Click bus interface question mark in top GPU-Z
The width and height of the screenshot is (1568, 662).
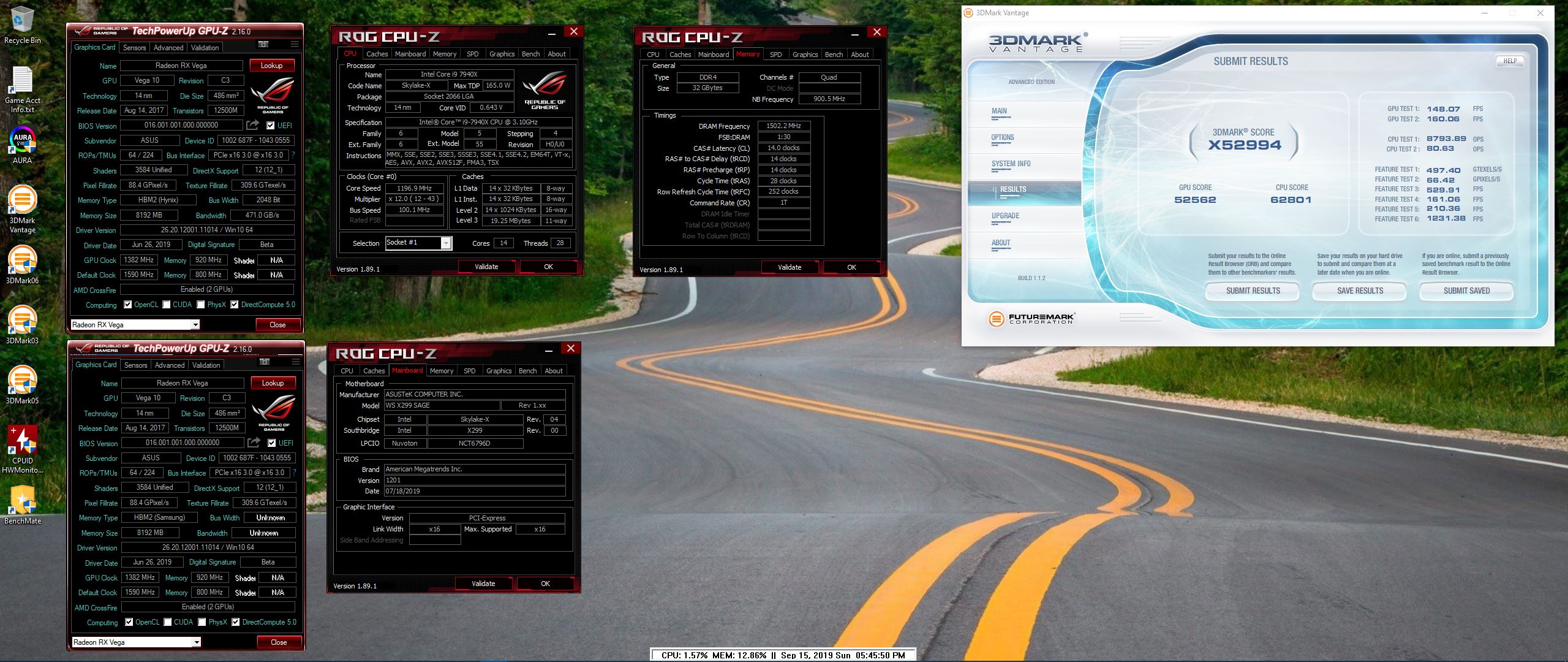point(293,155)
